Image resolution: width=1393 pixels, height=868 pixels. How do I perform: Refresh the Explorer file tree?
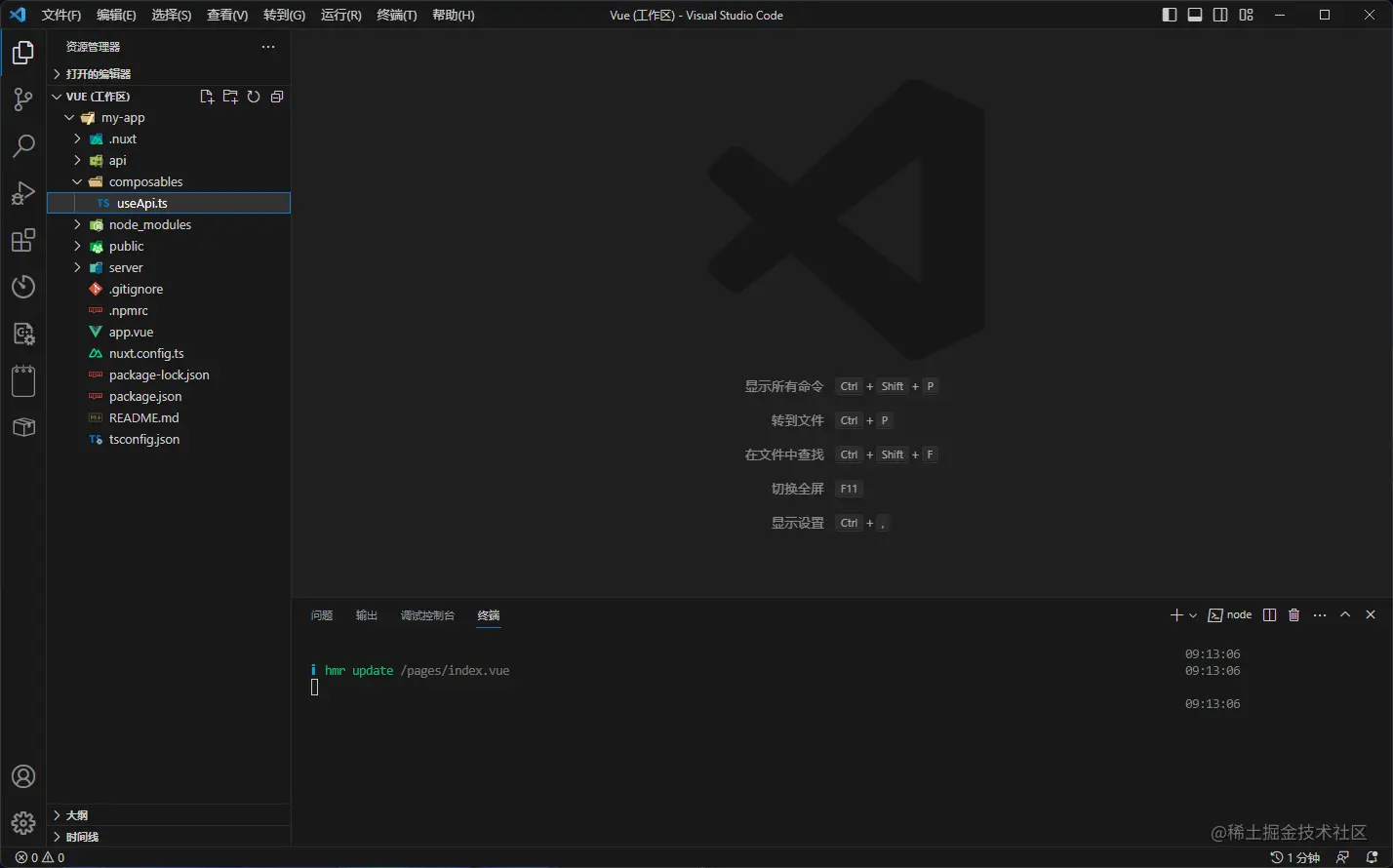254,97
